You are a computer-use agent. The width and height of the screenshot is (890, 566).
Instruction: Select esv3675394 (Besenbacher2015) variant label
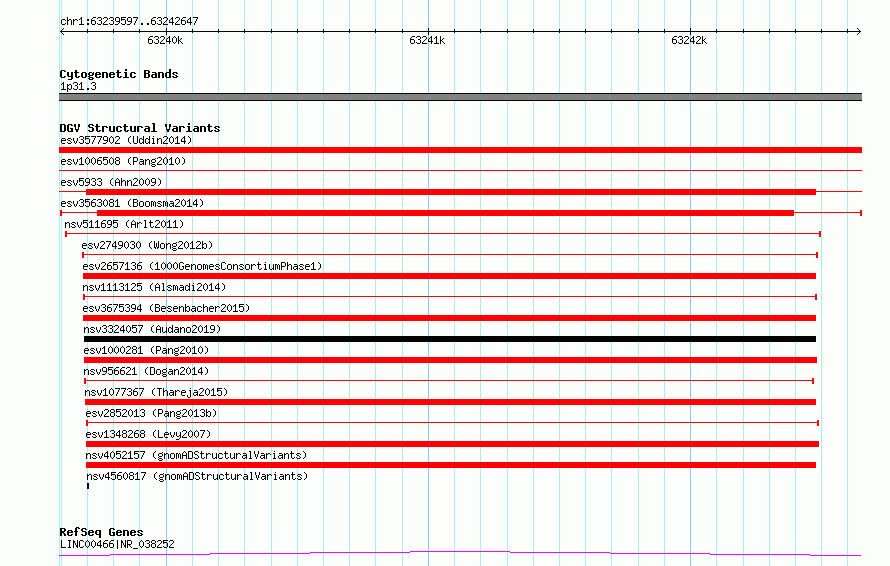tap(166, 308)
